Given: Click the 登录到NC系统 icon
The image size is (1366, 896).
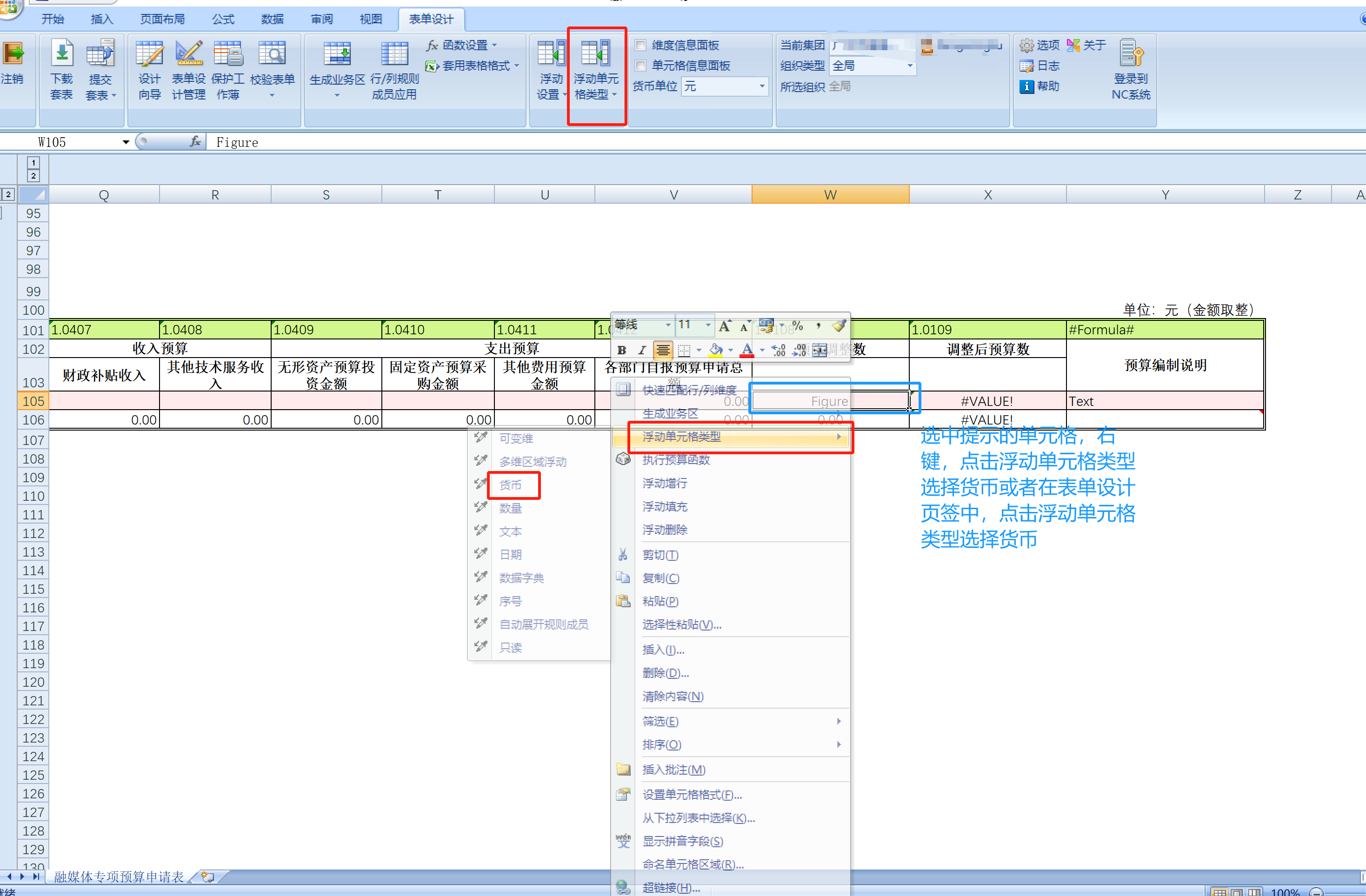Looking at the screenshot, I should coord(1131,53).
